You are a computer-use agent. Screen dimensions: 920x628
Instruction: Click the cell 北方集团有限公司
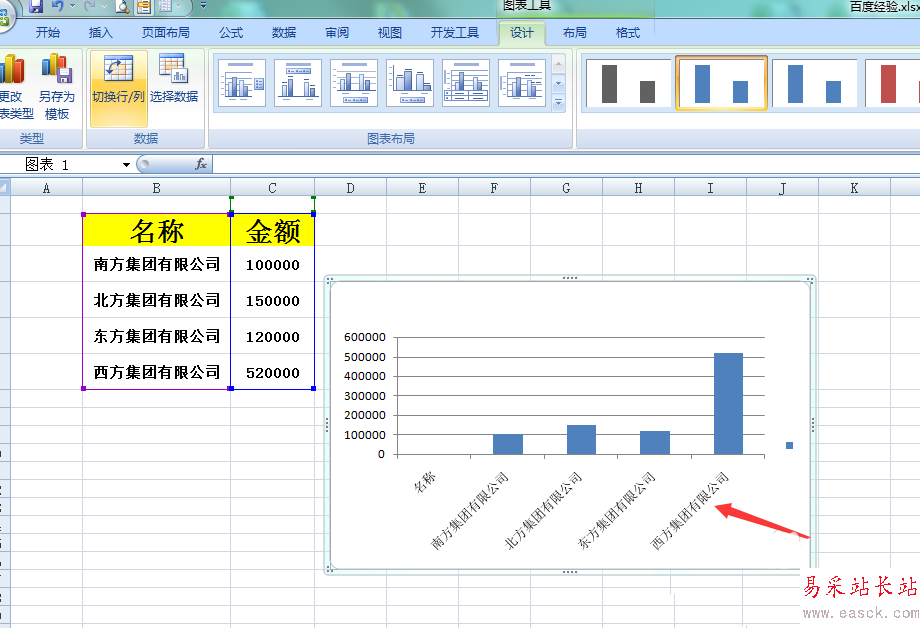157,300
